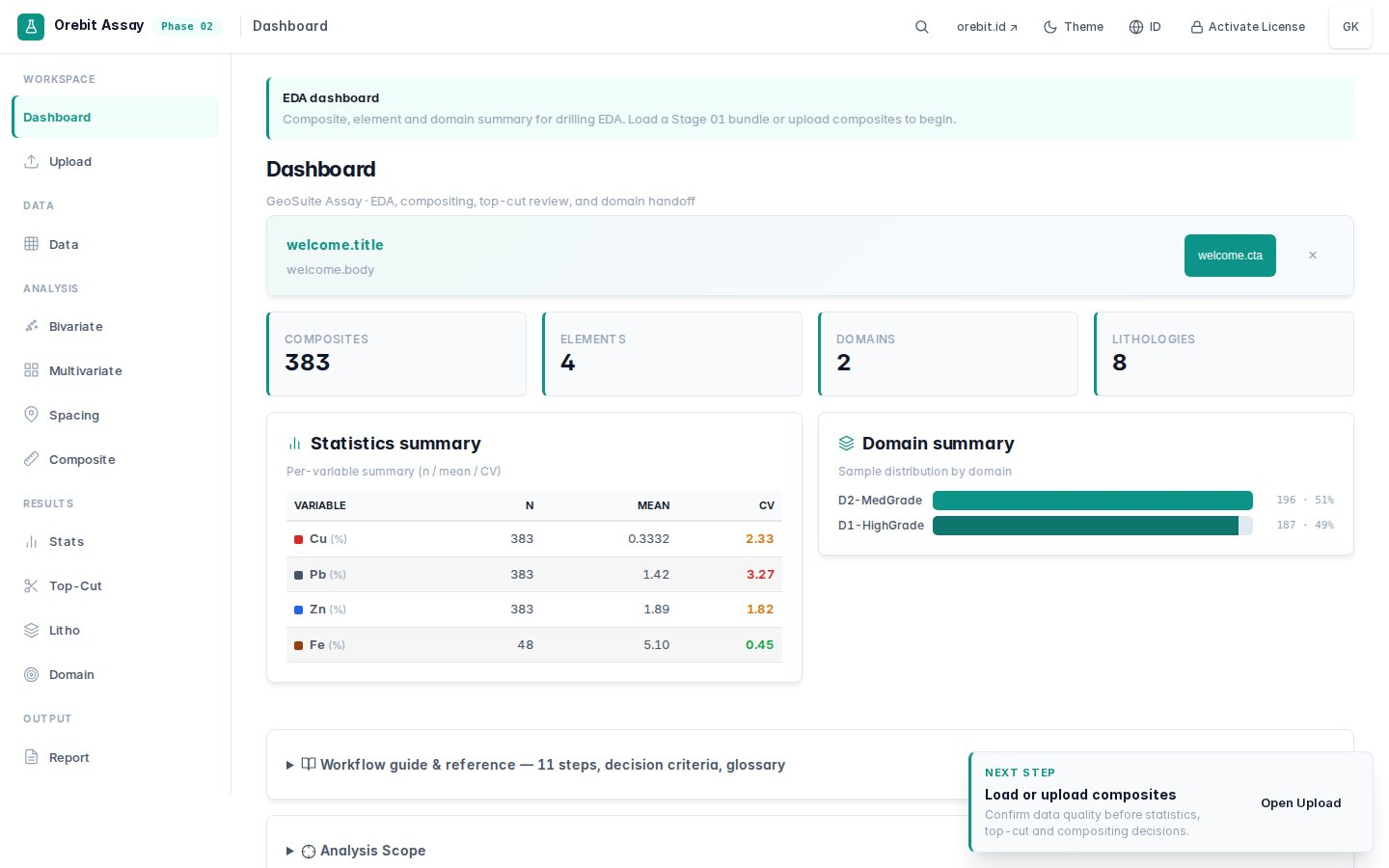Click the Pb CV value 3.27
This screenshot has height=868, width=1389.
pos(760,574)
